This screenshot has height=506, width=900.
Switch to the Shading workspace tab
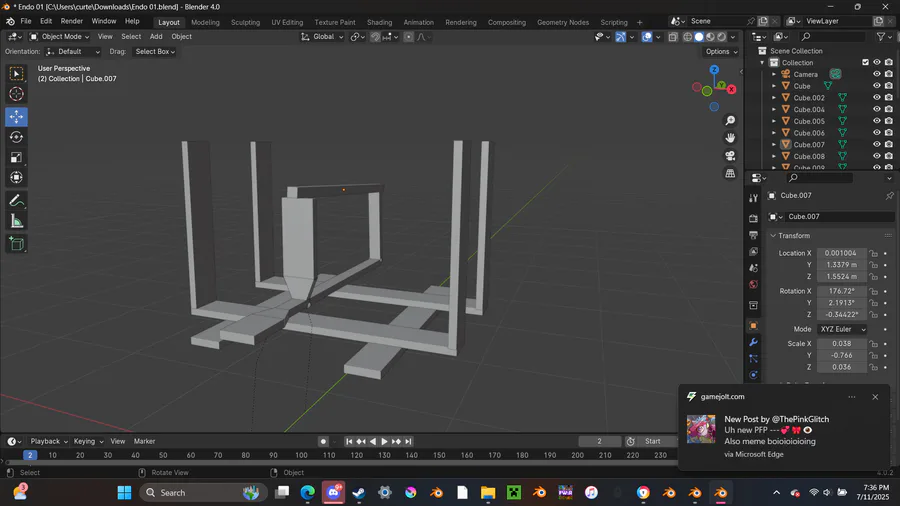[379, 22]
